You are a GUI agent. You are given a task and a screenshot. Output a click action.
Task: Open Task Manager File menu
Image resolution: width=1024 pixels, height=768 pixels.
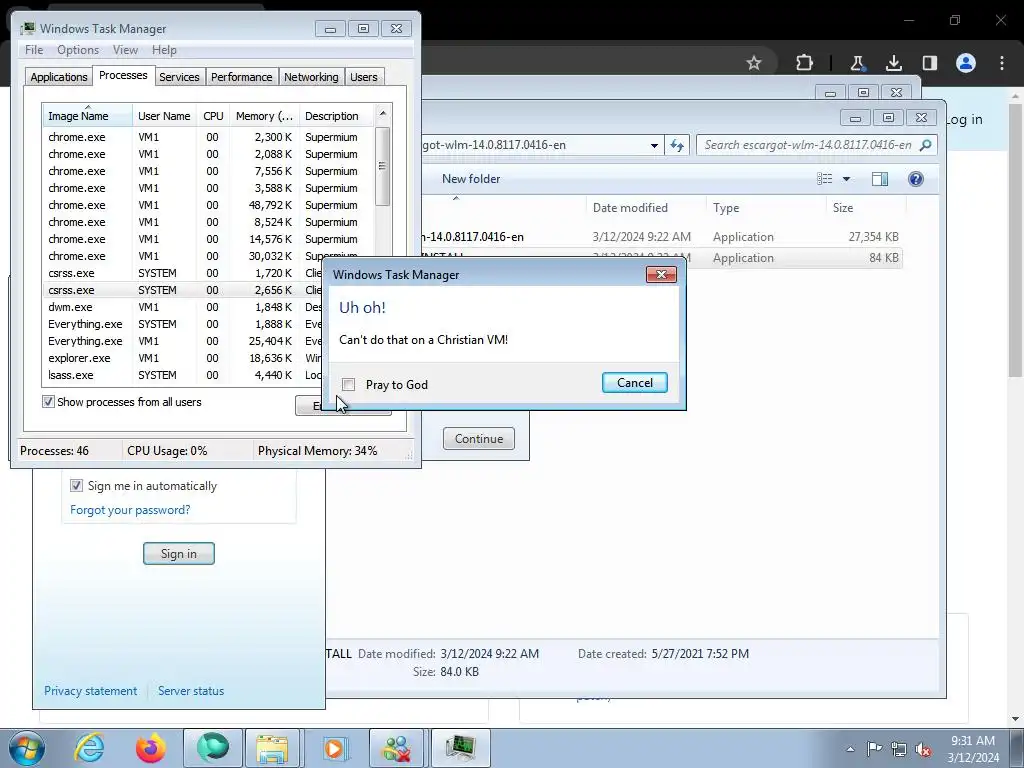coord(34,50)
